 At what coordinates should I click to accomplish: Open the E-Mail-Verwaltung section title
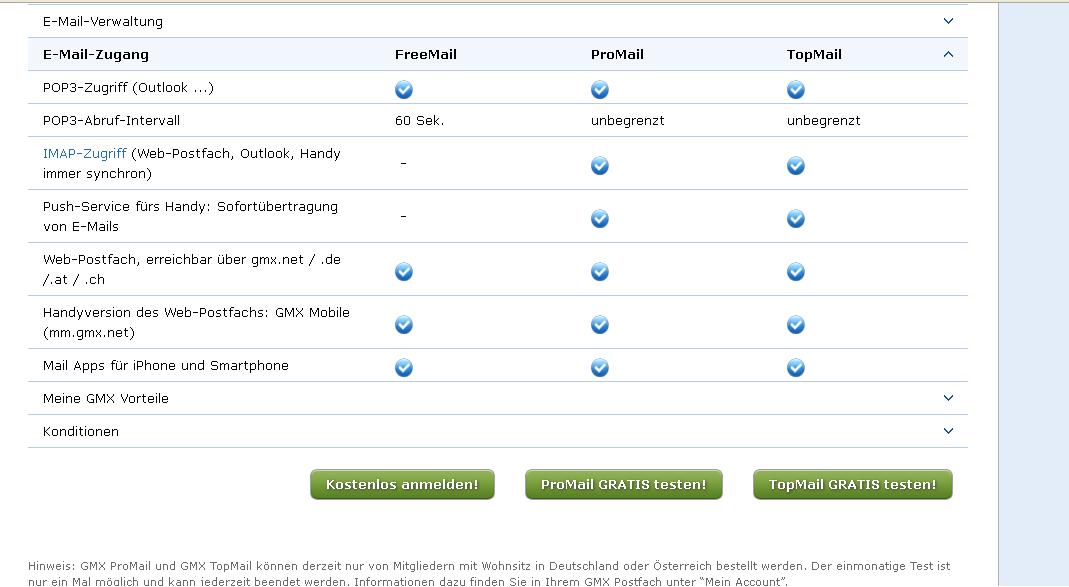(103, 22)
